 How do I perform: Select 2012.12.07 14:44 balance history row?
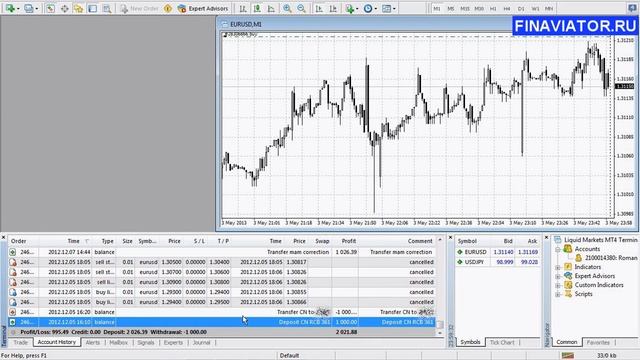(222, 252)
